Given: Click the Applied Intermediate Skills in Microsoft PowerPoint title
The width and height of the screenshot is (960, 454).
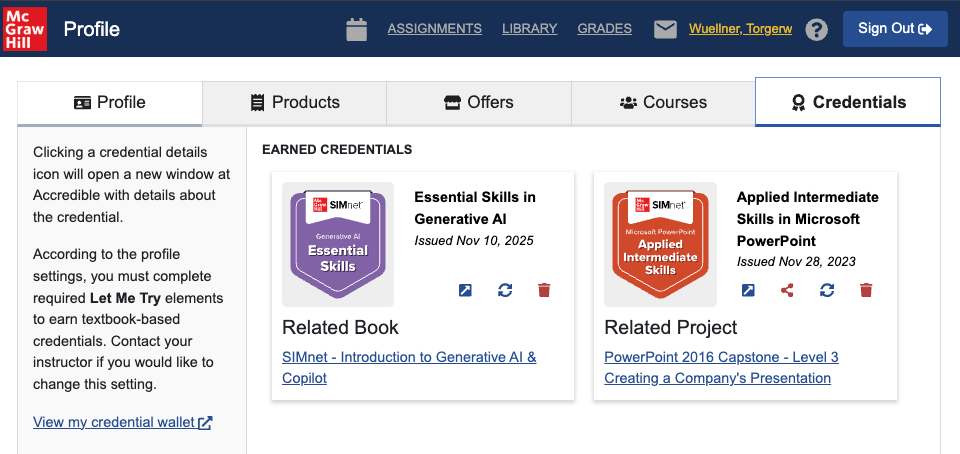Looking at the screenshot, I should click(808, 219).
